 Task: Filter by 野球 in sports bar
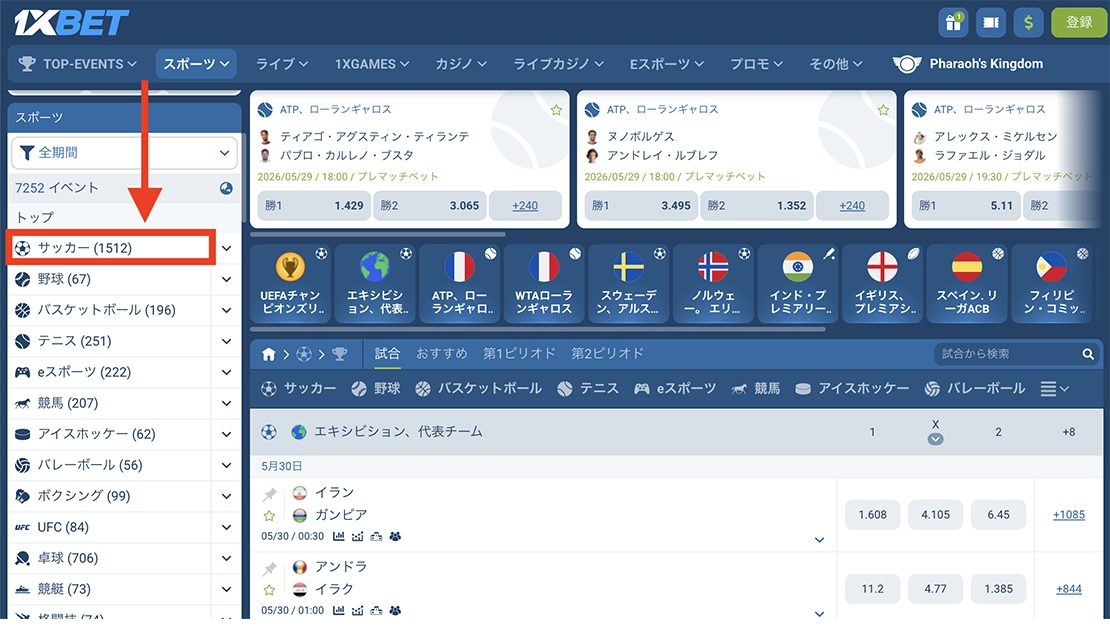[376, 388]
